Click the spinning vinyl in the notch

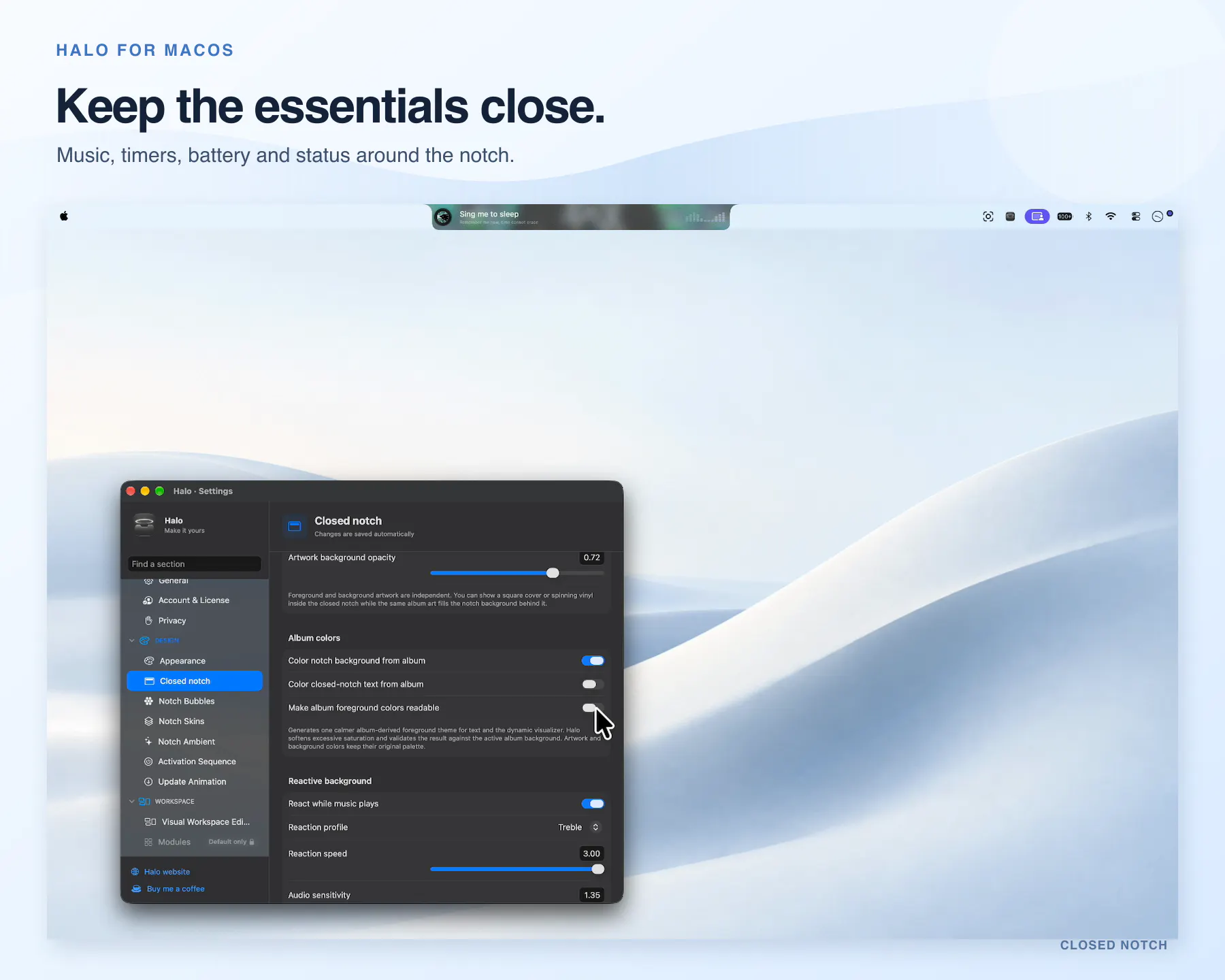tap(443, 217)
